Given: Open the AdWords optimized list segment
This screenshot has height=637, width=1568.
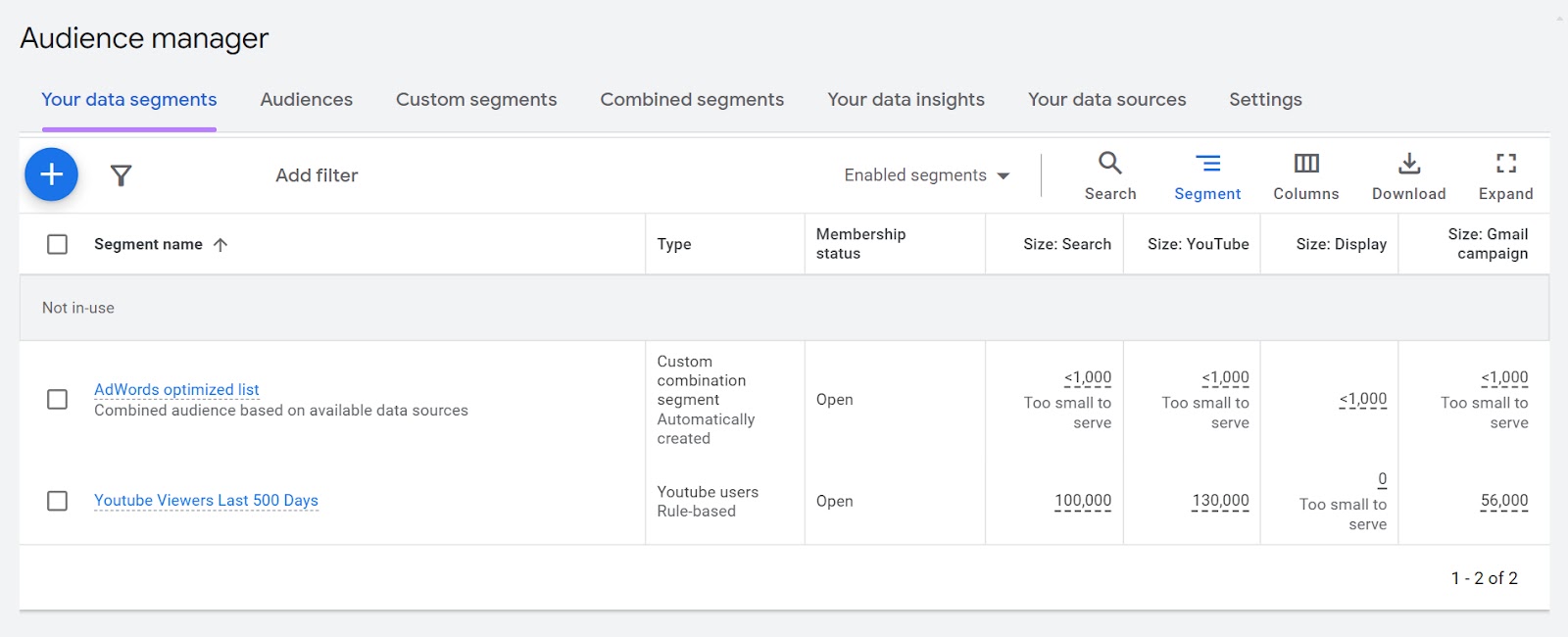Looking at the screenshot, I should (176, 389).
